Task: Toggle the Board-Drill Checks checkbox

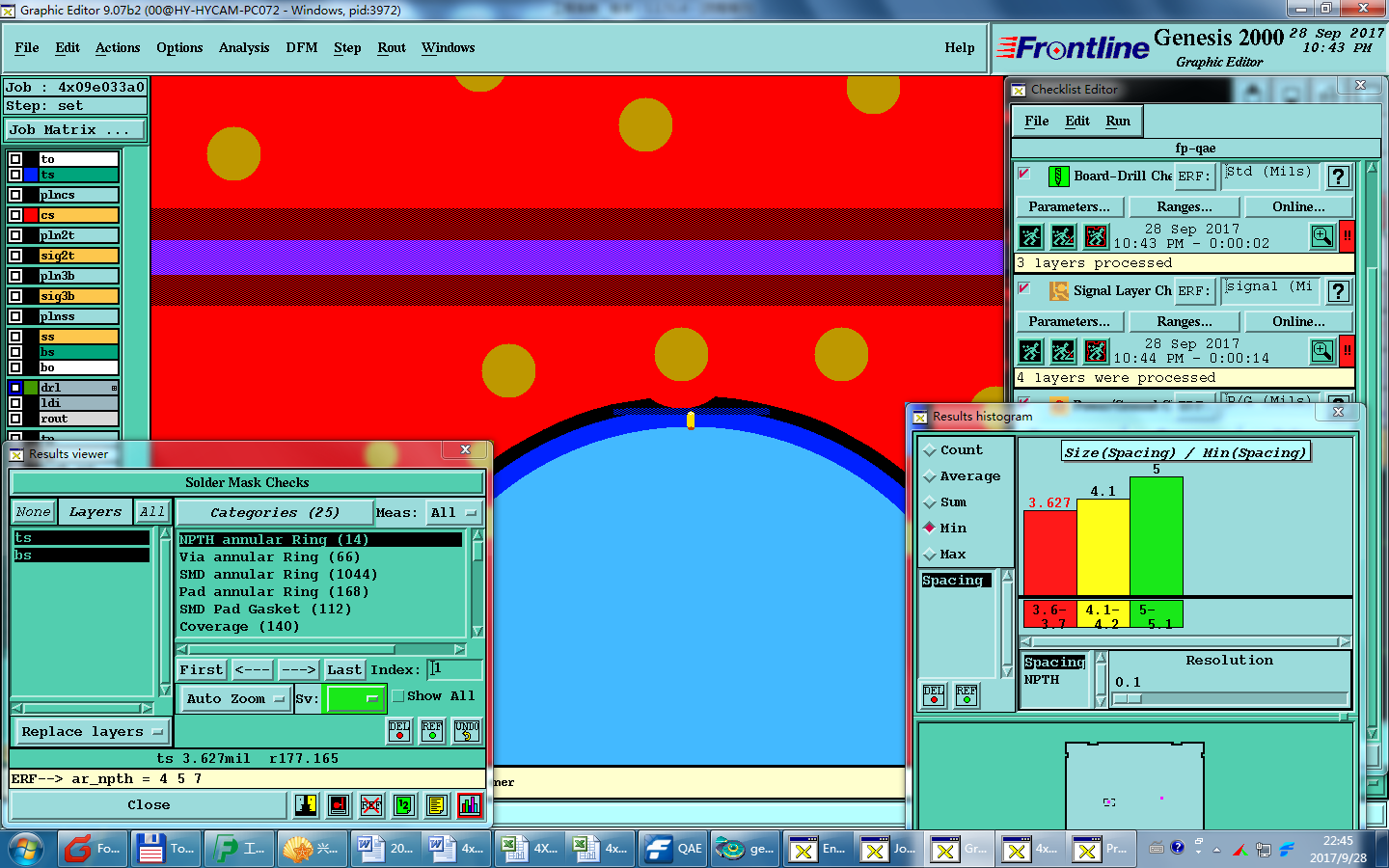Action: tap(1024, 174)
